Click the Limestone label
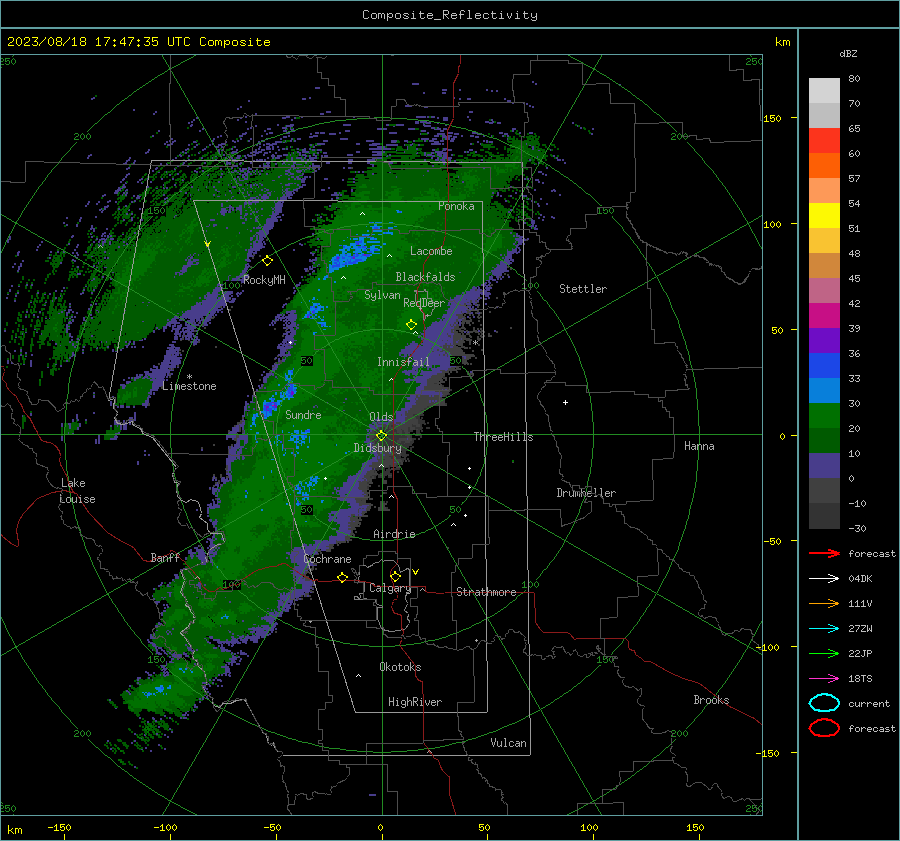This screenshot has height=841, width=900. 189,386
